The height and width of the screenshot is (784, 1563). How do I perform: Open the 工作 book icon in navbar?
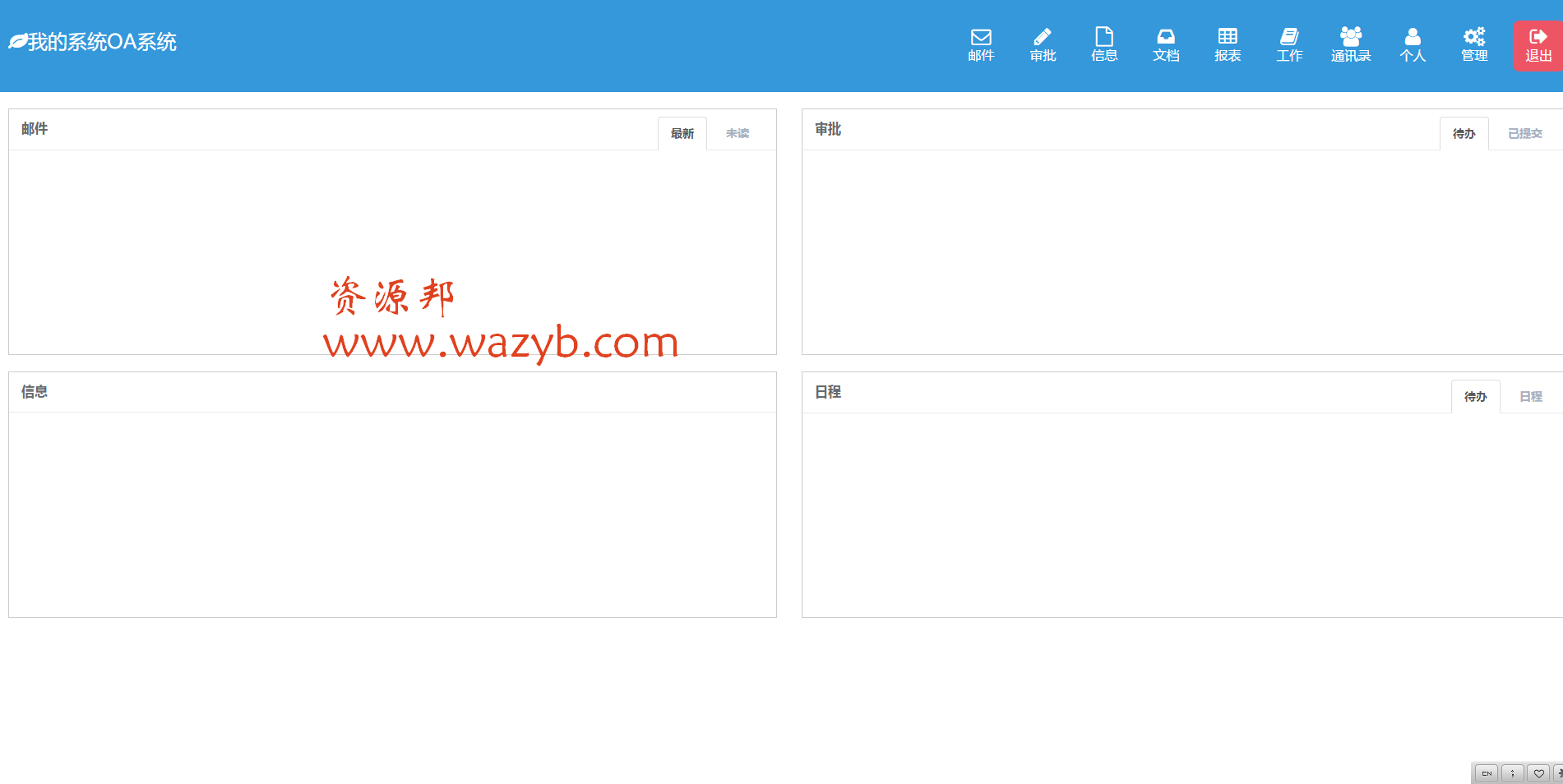[1289, 45]
